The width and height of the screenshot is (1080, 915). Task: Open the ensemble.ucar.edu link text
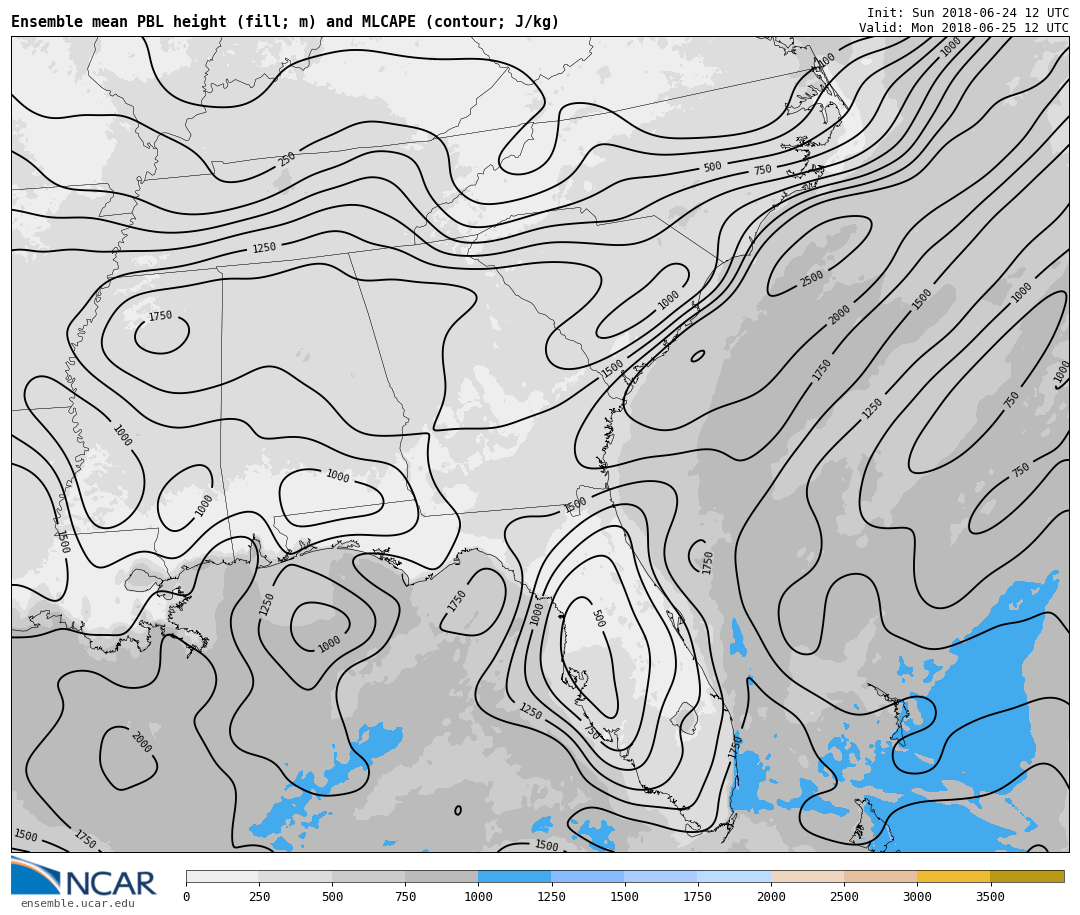(x=78, y=904)
